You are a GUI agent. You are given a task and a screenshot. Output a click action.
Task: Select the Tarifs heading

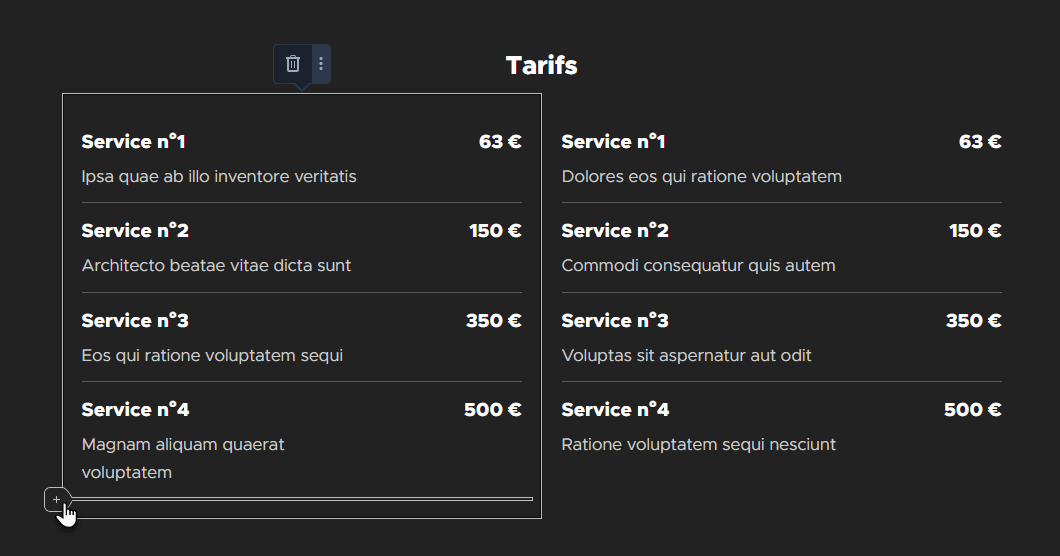[541, 66]
